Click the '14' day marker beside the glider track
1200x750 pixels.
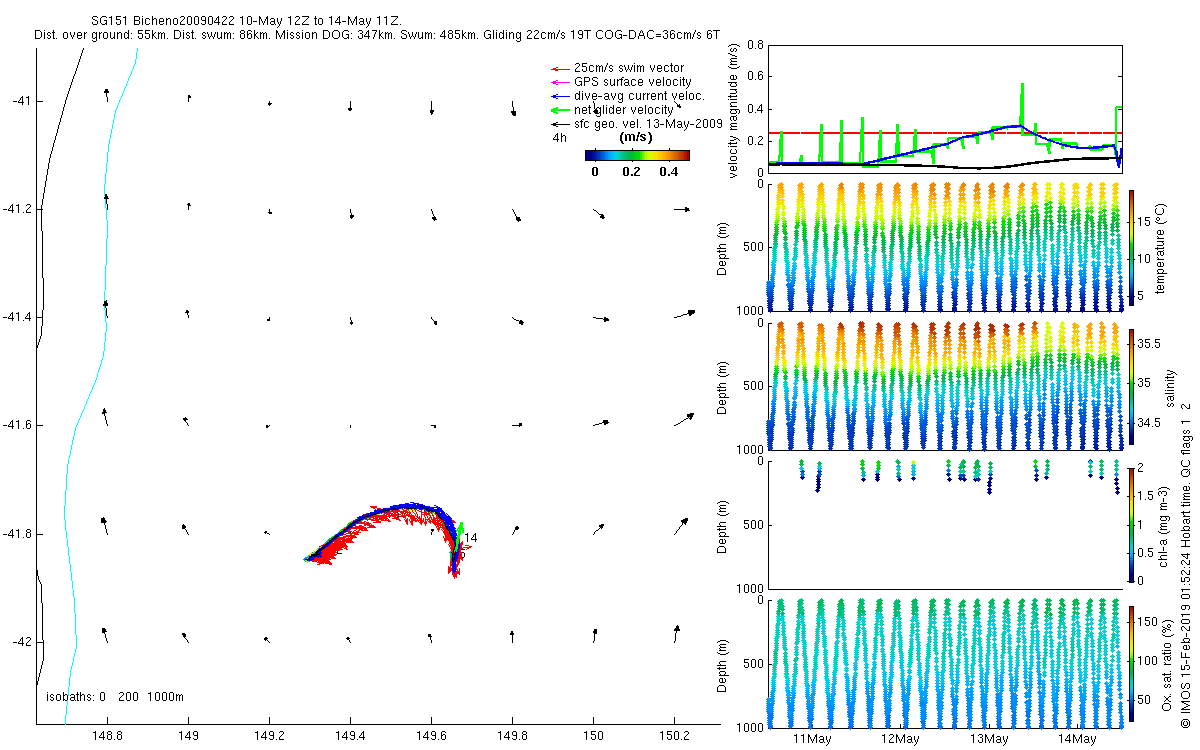point(471,538)
